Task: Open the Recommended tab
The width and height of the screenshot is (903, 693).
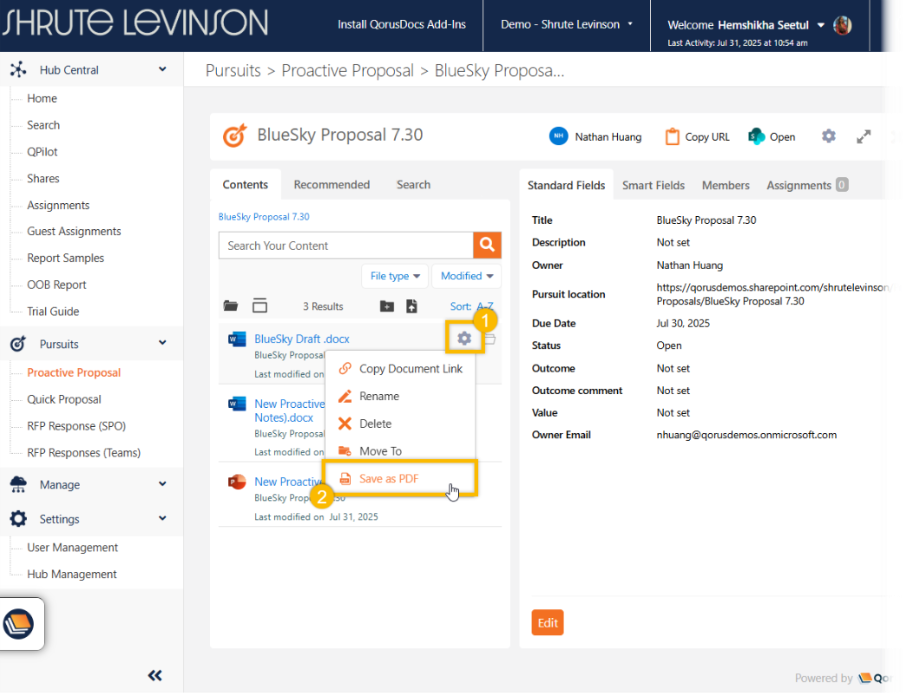Action: 331,185
